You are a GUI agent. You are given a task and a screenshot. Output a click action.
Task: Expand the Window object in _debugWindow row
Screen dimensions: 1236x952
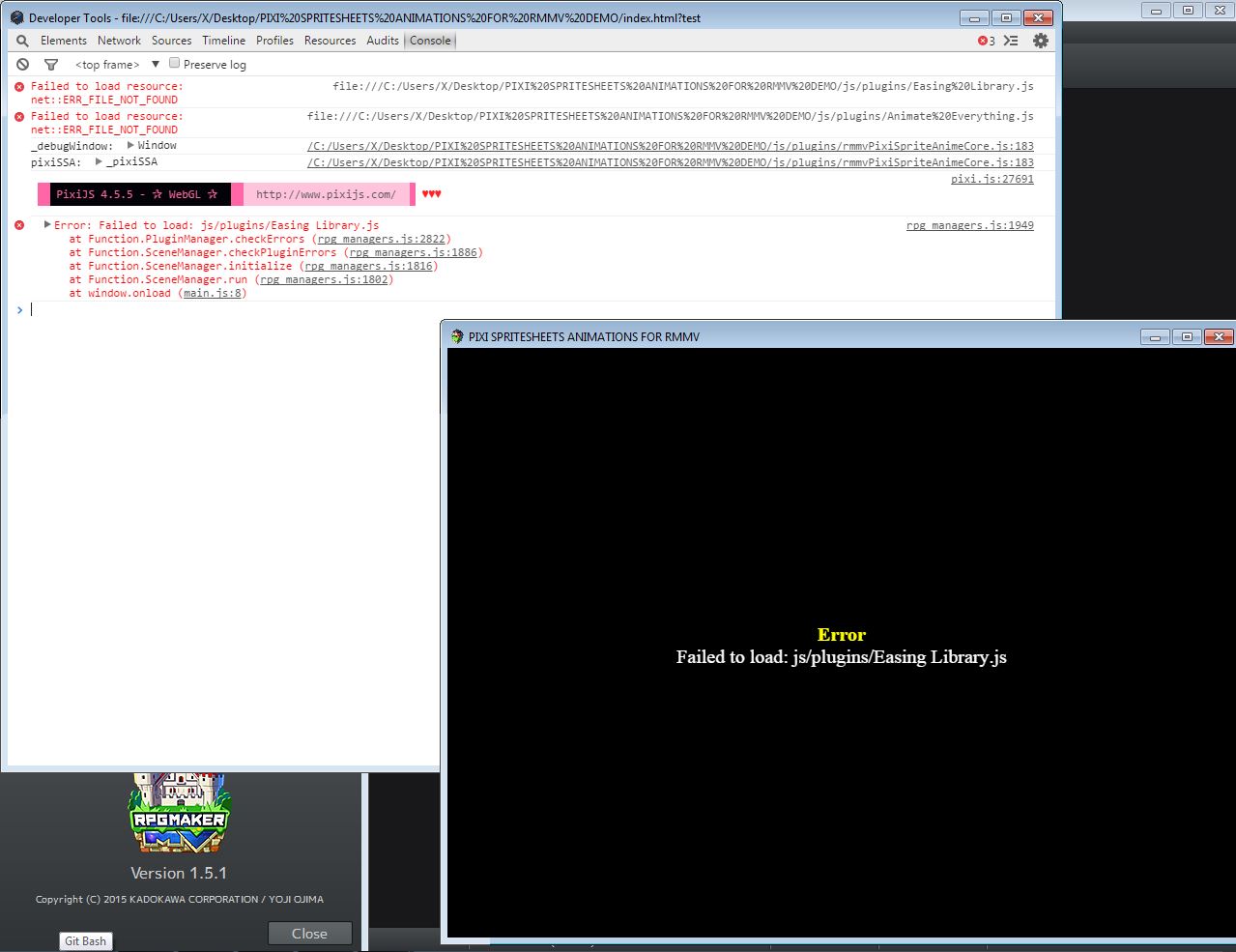(130, 145)
